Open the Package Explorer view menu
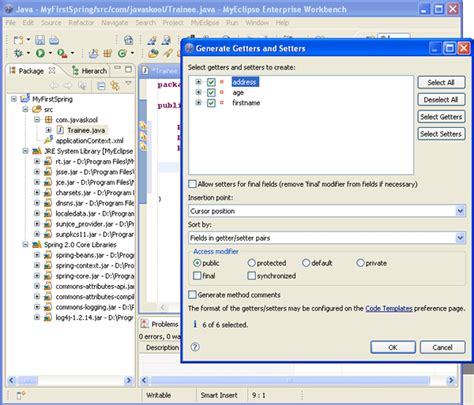474x405 pixels. (x=129, y=83)
